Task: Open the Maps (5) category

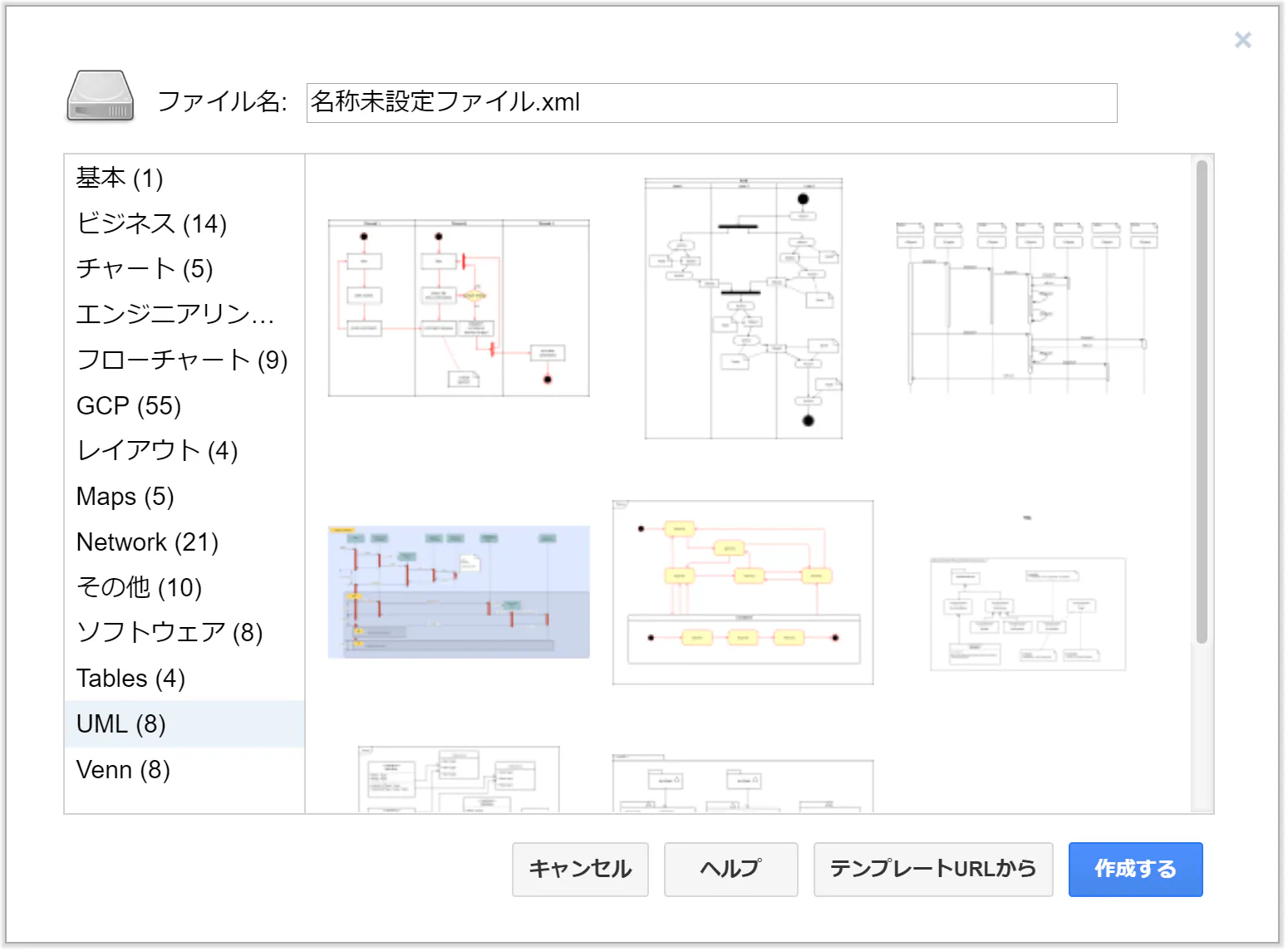Action: click(184, 497)
